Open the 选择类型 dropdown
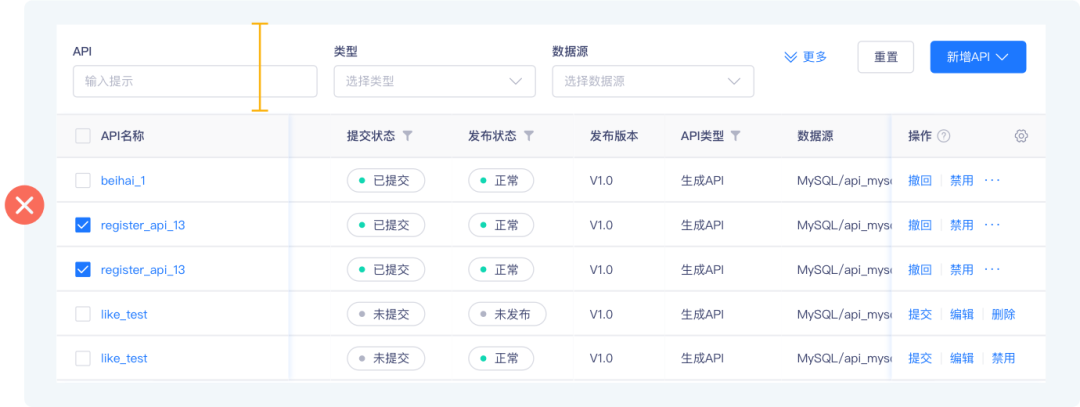The image size is (1080, 407). tap(434, 81)
